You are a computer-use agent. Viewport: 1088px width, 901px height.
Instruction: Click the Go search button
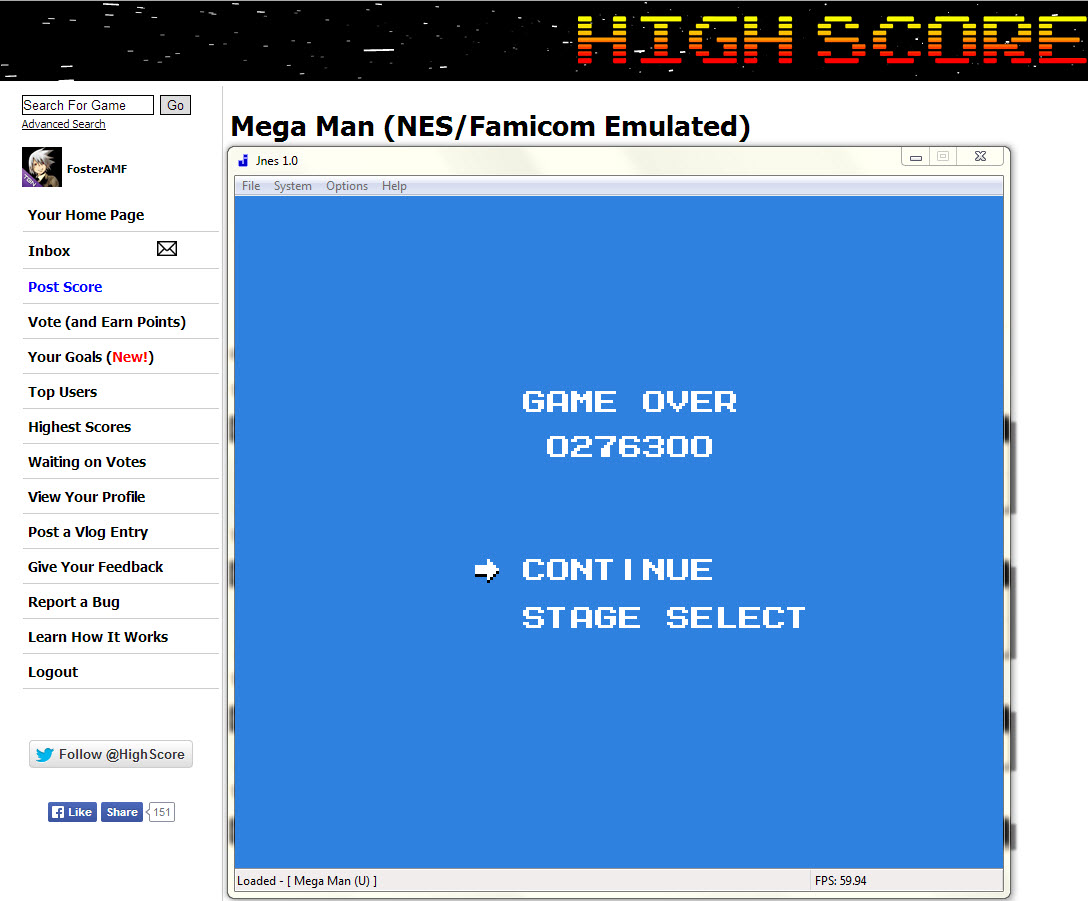tap(176, 105)
